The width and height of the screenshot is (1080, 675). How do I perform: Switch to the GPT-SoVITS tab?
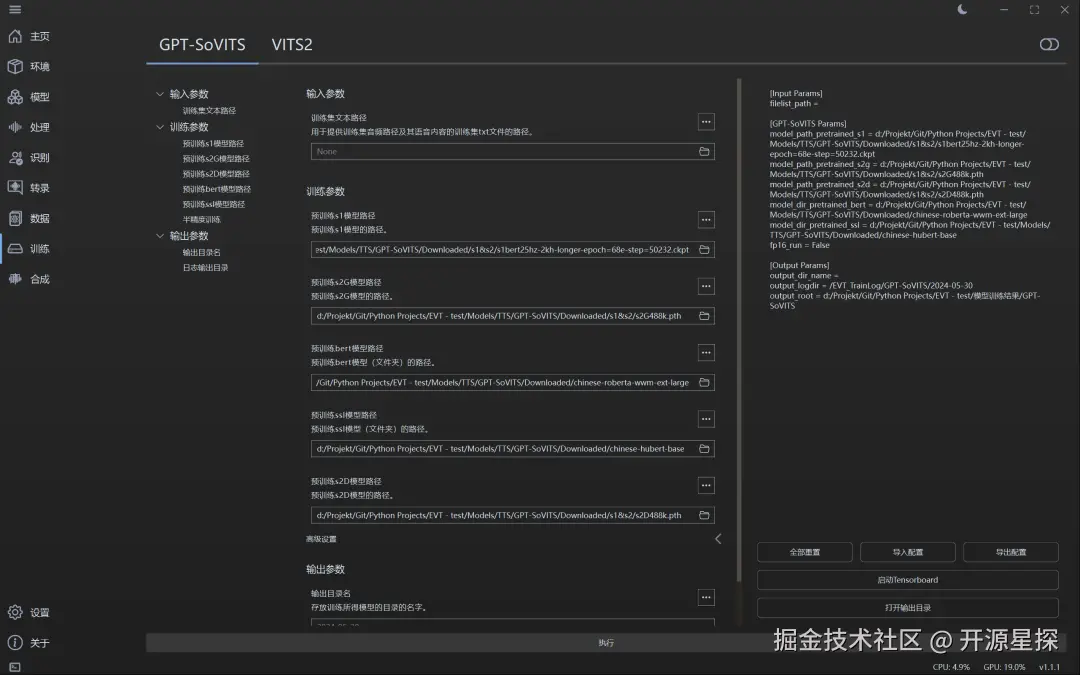pos(202,45)
